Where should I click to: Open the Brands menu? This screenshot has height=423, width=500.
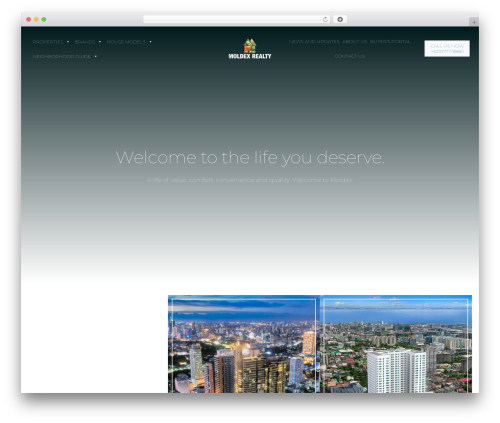pos(85,42)
